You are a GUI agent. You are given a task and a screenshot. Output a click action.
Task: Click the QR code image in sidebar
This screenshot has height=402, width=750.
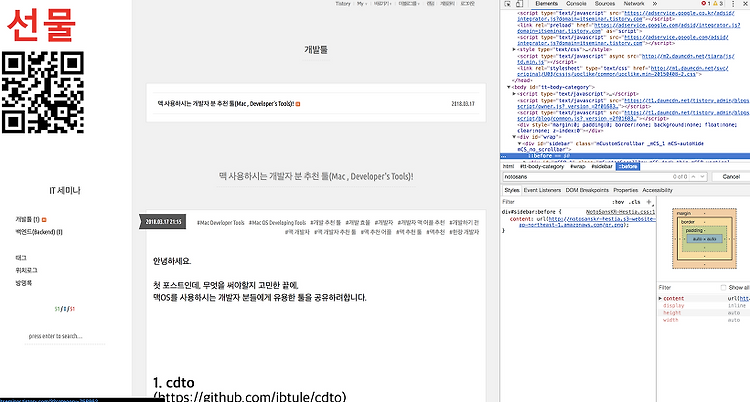[43, 92]
